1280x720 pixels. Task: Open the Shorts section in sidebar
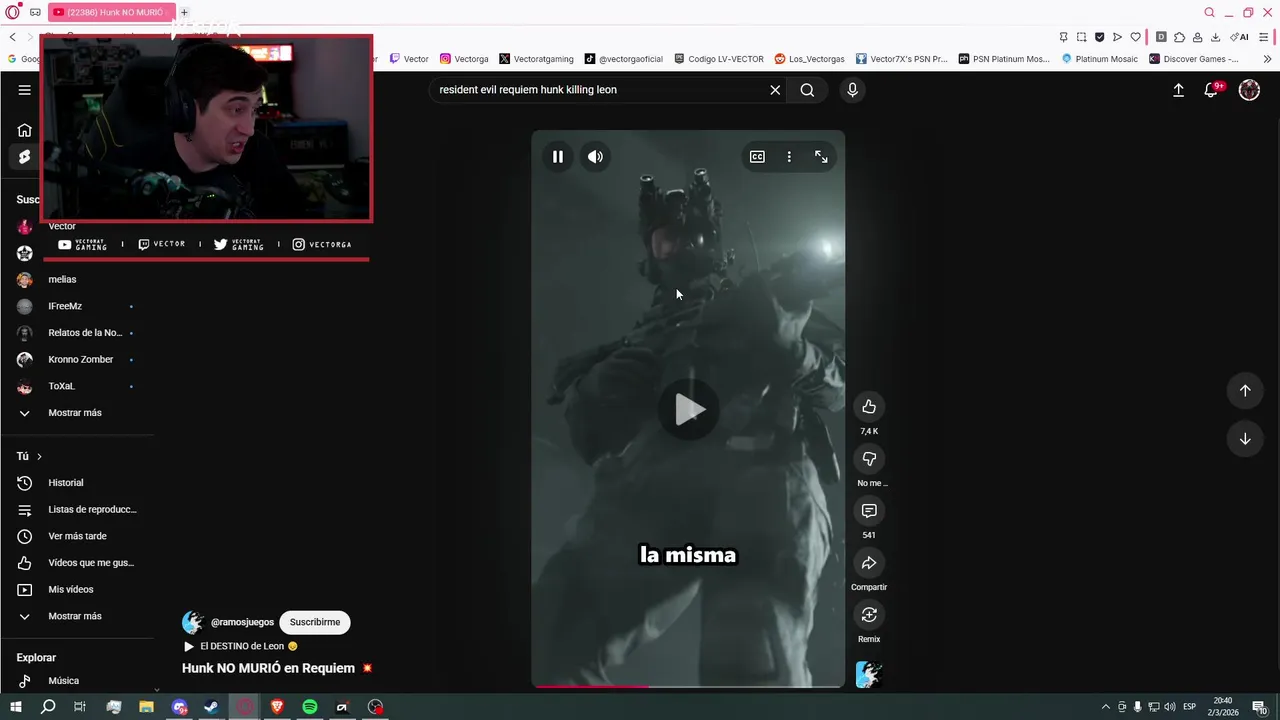[24, 157]
